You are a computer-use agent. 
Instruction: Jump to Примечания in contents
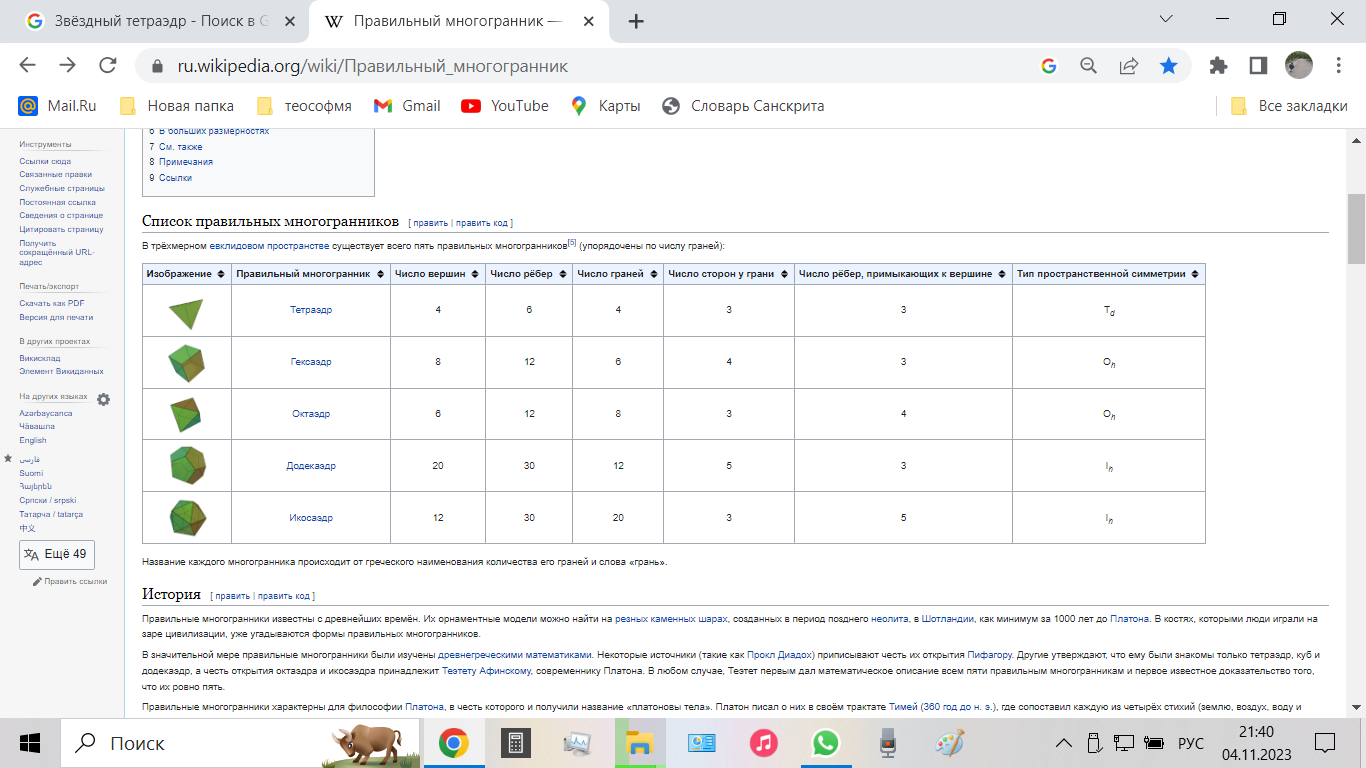[x=186, y=162]
